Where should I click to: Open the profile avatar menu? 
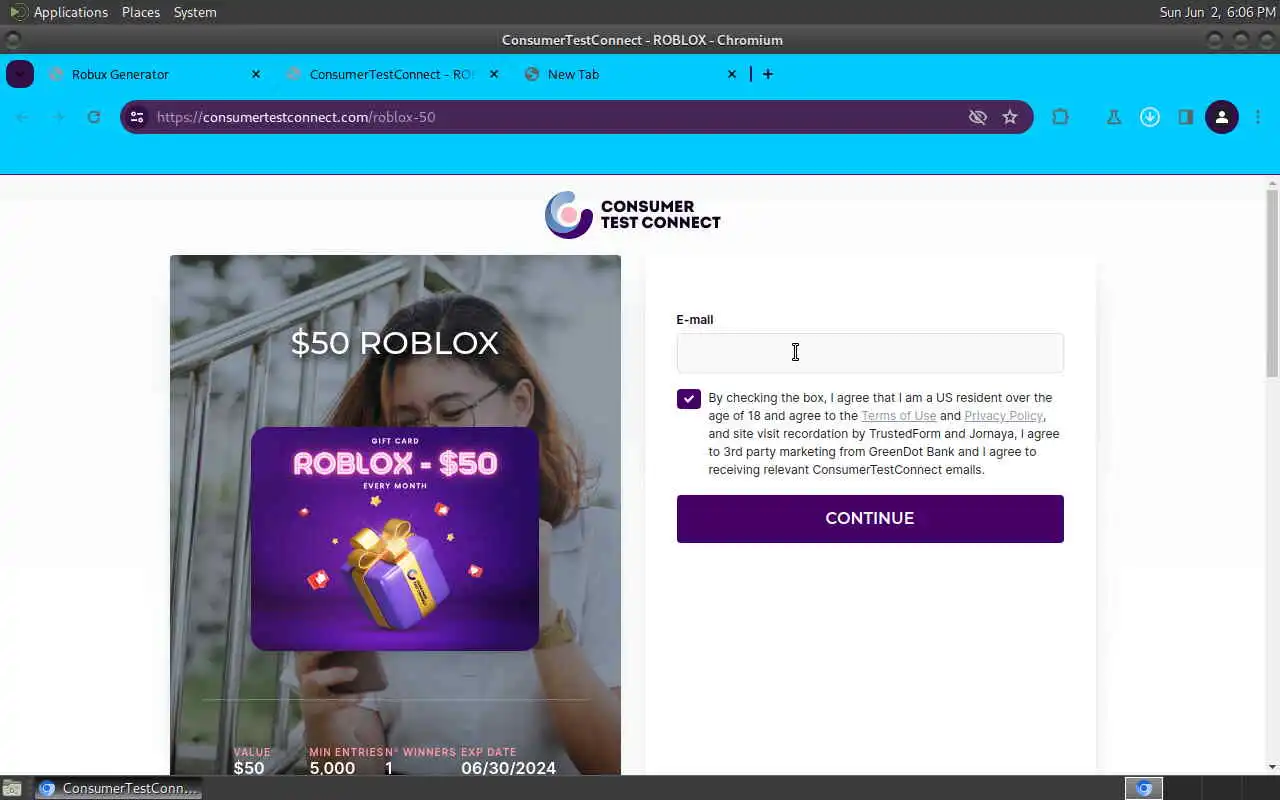tap(1221, 117)
